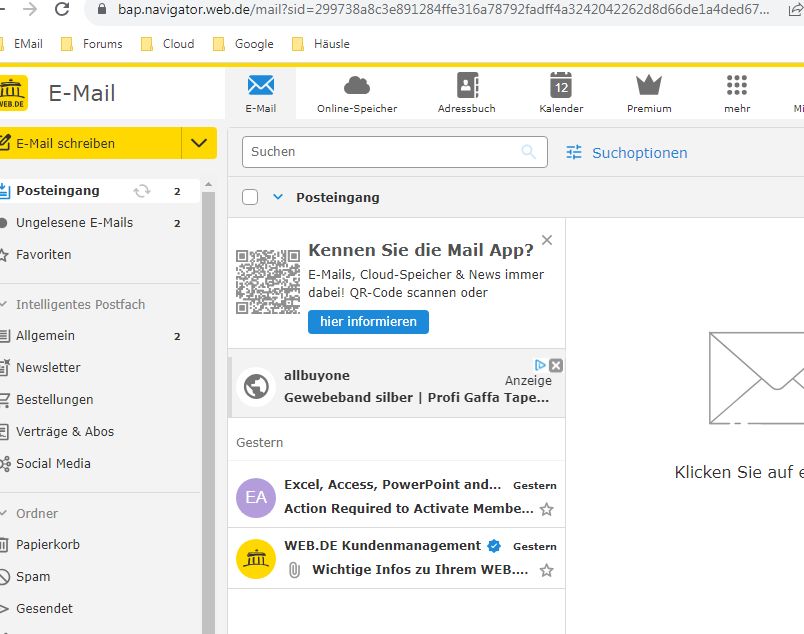Click the EA sender avatar
The width and height of the screenshot is (804, 634).
pos(256,498)
